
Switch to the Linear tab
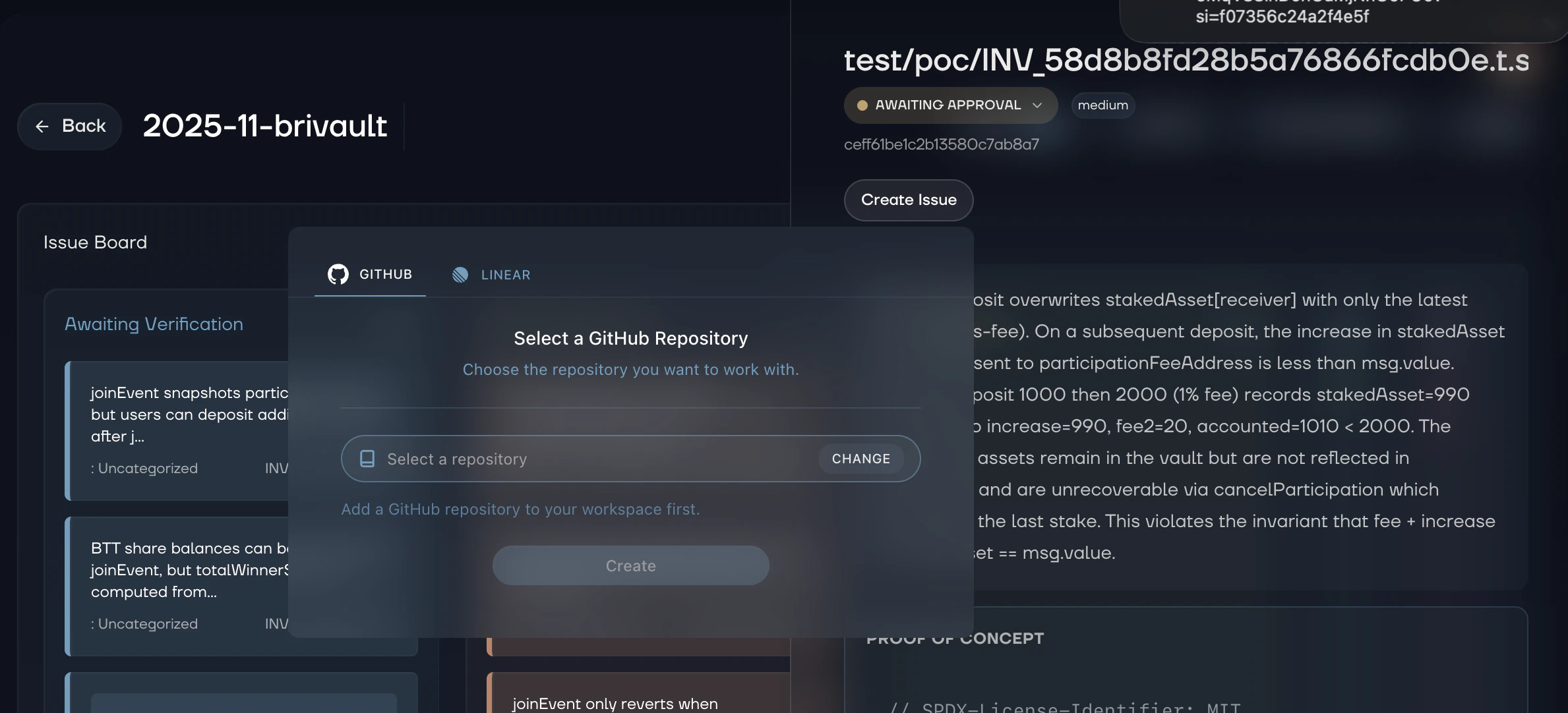click(491, 275)
